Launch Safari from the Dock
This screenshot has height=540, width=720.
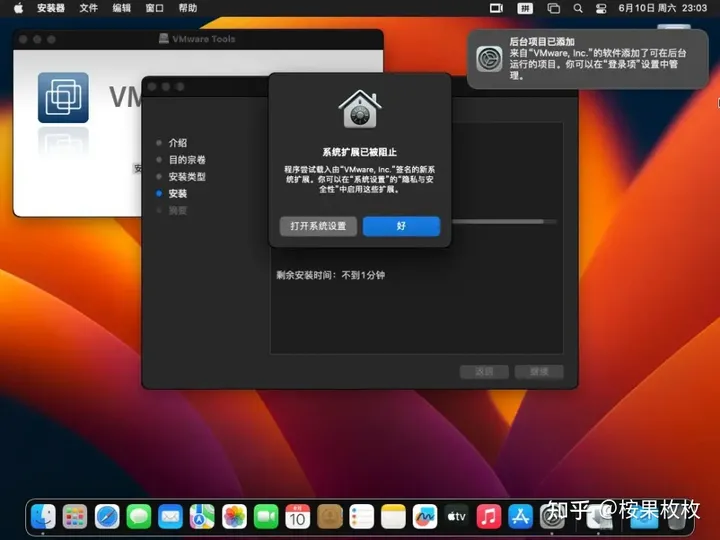[107, 517]
